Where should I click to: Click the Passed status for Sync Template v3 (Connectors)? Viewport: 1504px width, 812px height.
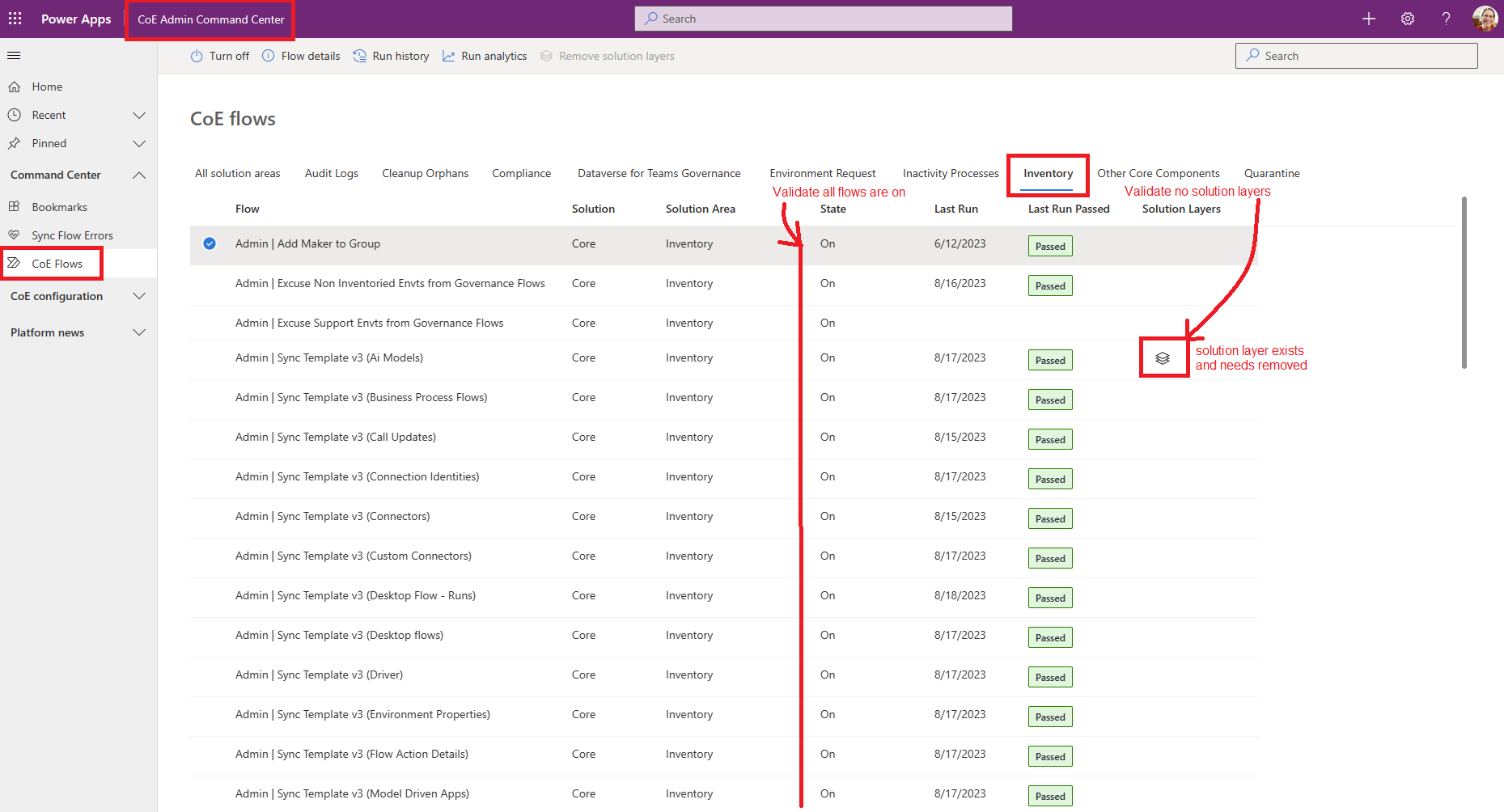pos(1049,518)
